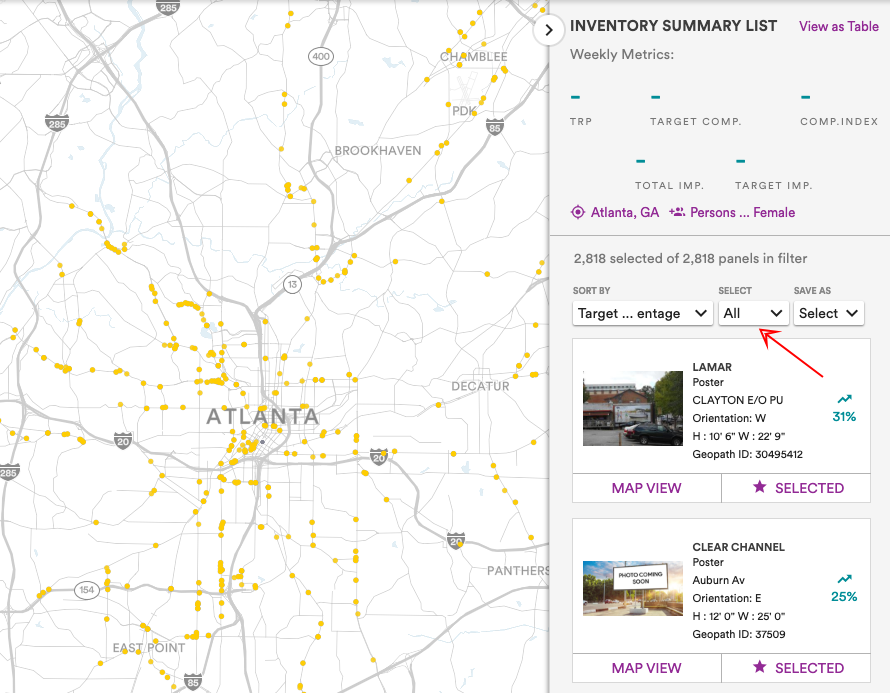Click Orientation: W on the Lamar card
Viewport: 890px width, 693px height.
coord(729,418)
